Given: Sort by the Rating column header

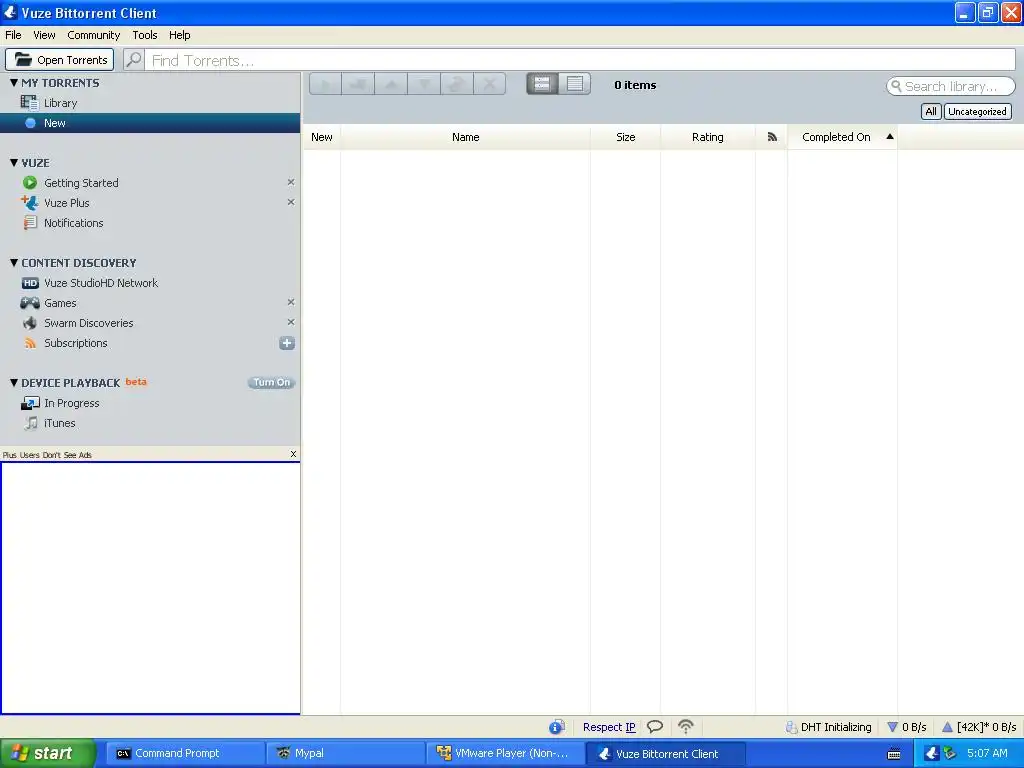Looking at the screenshot, I should point(708,137).
